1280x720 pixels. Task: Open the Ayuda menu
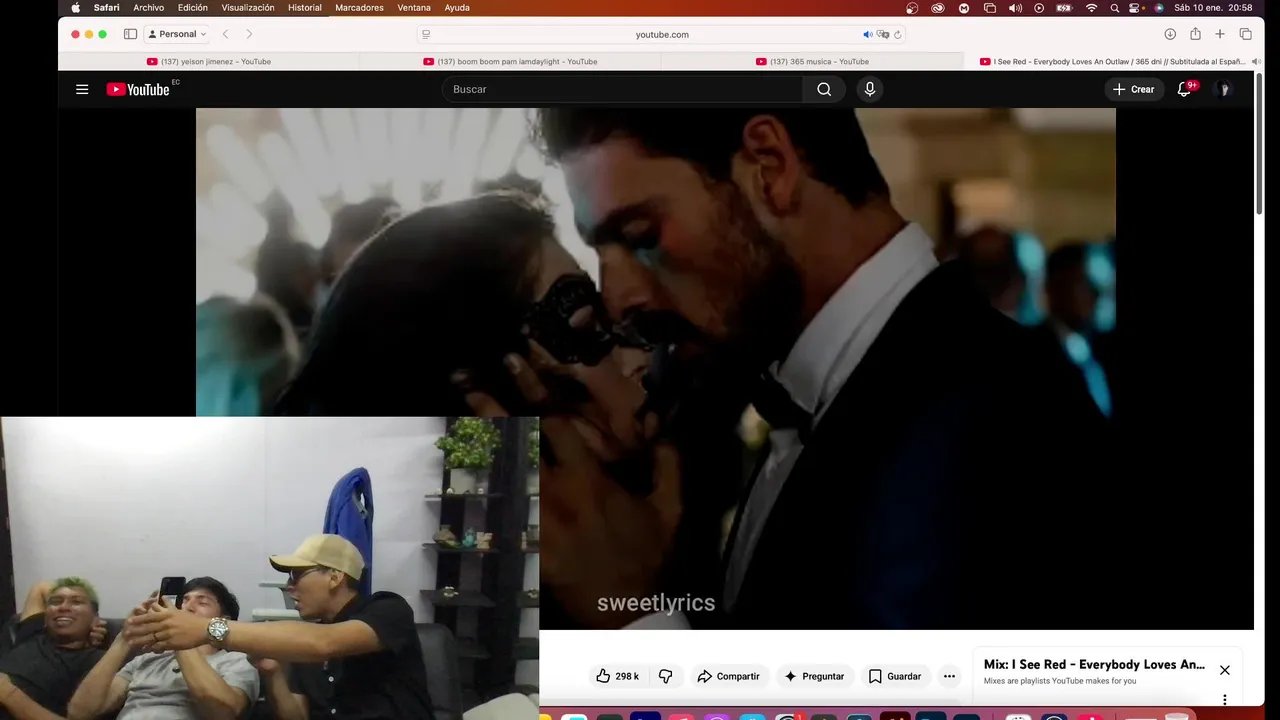(457, 7)
